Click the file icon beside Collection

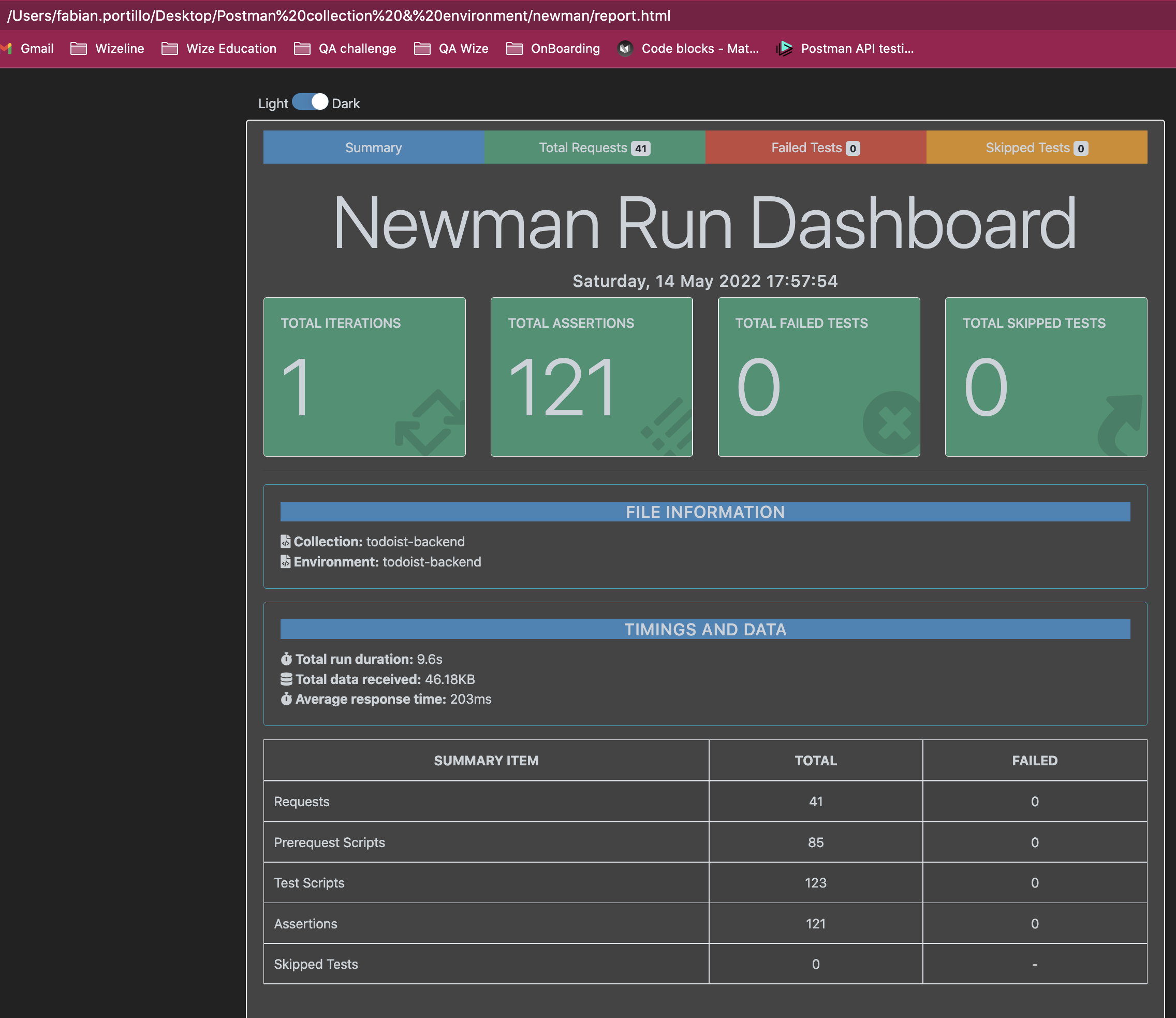point(286,542)
